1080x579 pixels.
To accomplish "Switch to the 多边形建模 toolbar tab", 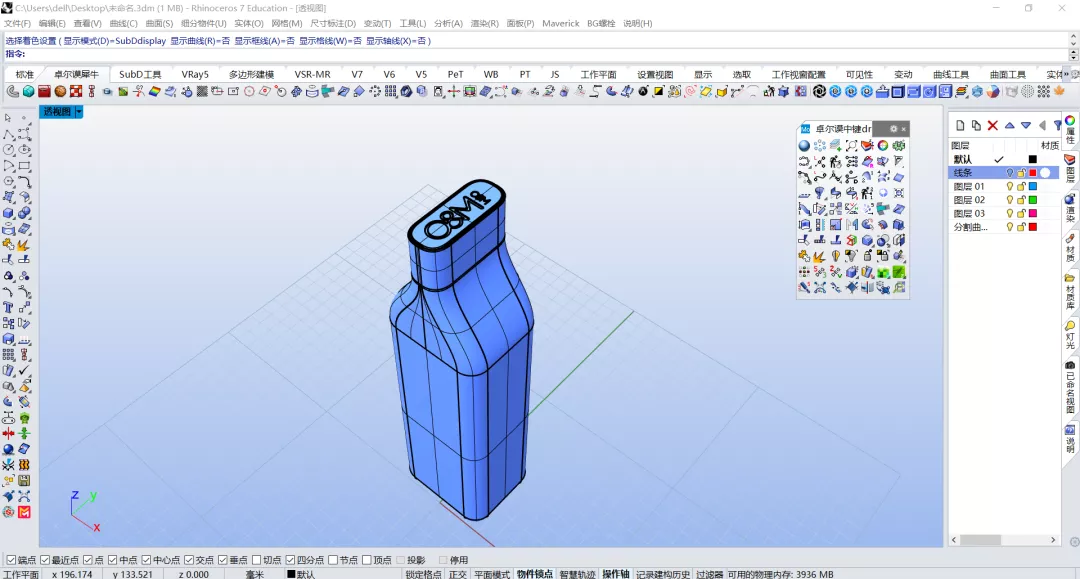I will (251, 74).
